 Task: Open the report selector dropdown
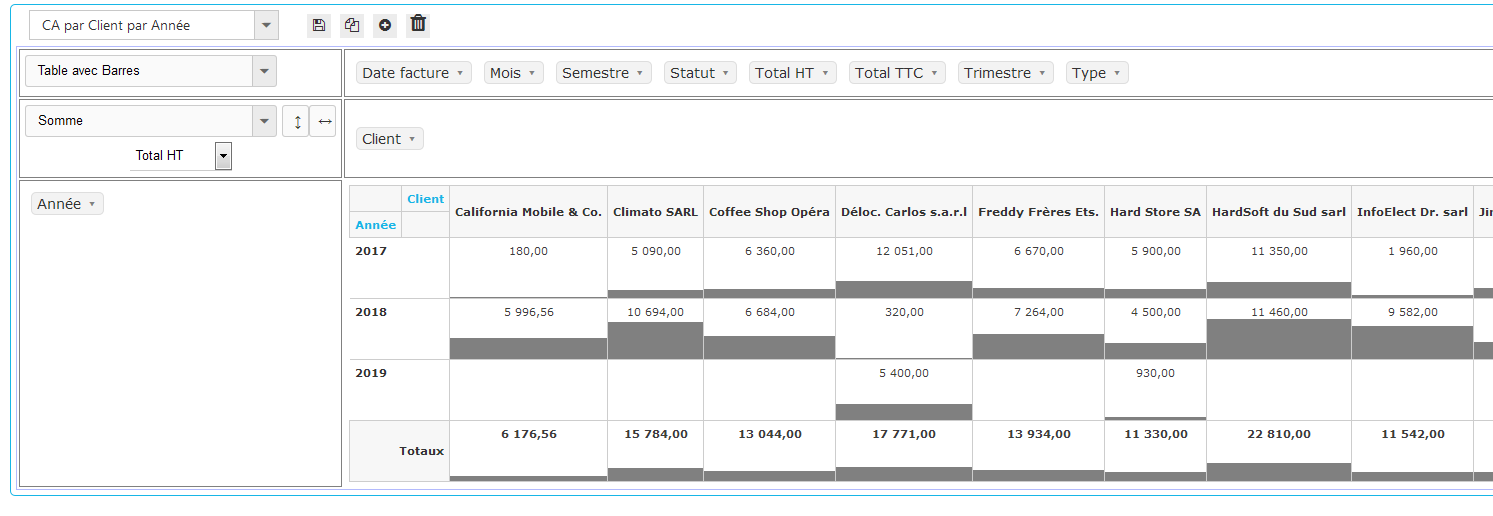266,25
